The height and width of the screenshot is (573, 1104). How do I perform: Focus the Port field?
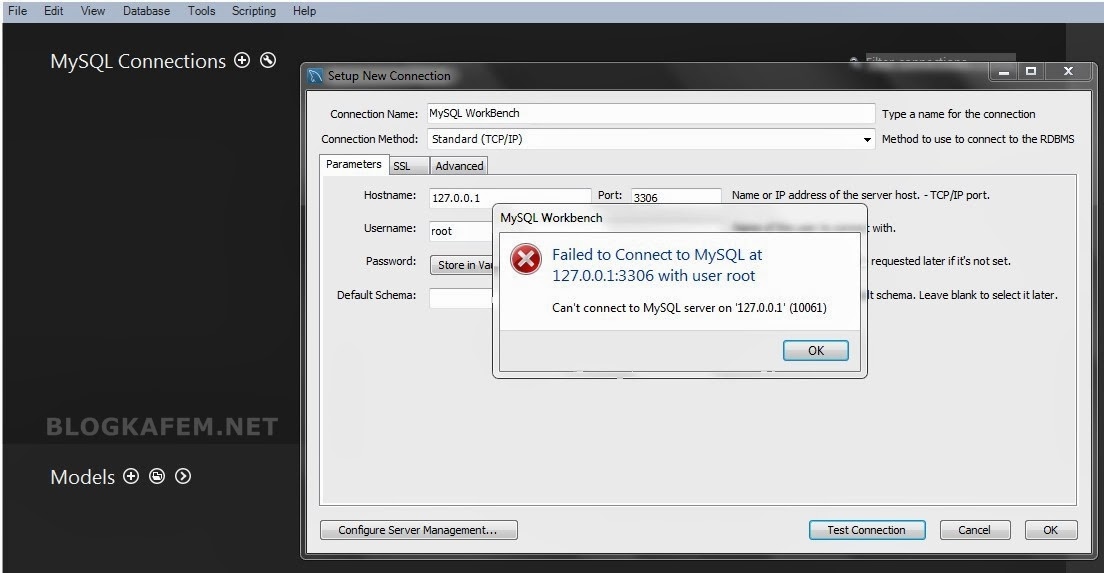click(676, 197)
